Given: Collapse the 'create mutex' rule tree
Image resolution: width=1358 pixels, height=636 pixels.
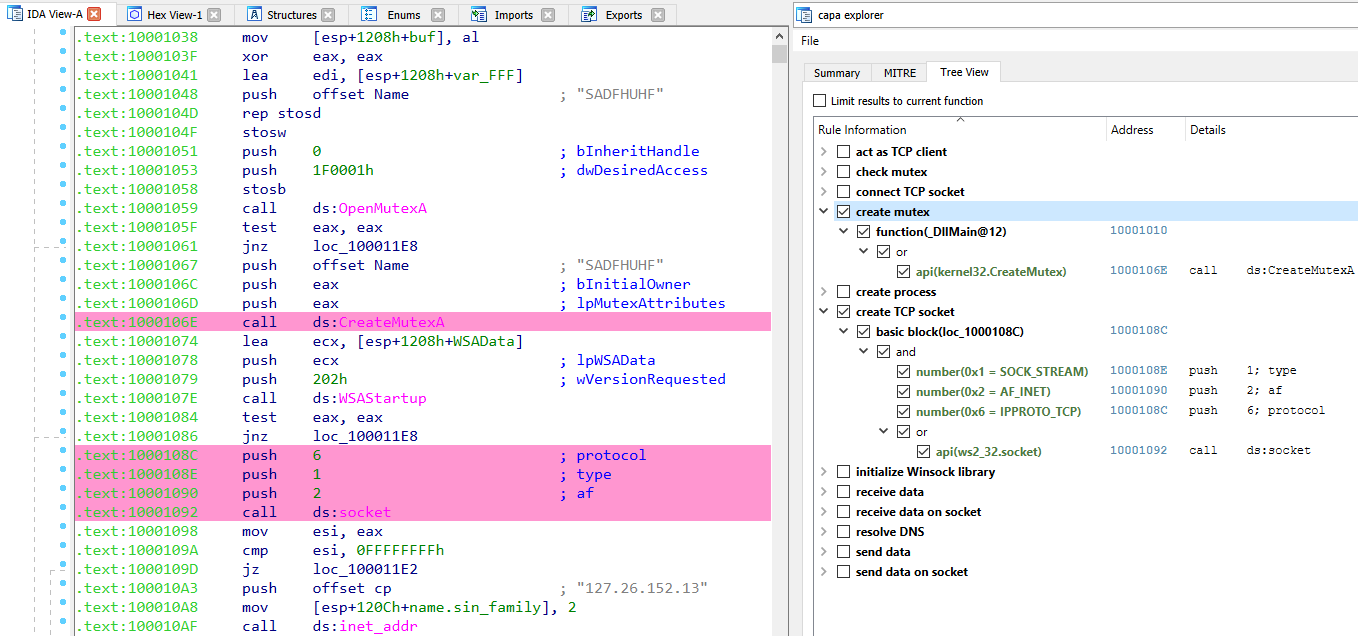Looking at the screenshot, I should 824,212.
